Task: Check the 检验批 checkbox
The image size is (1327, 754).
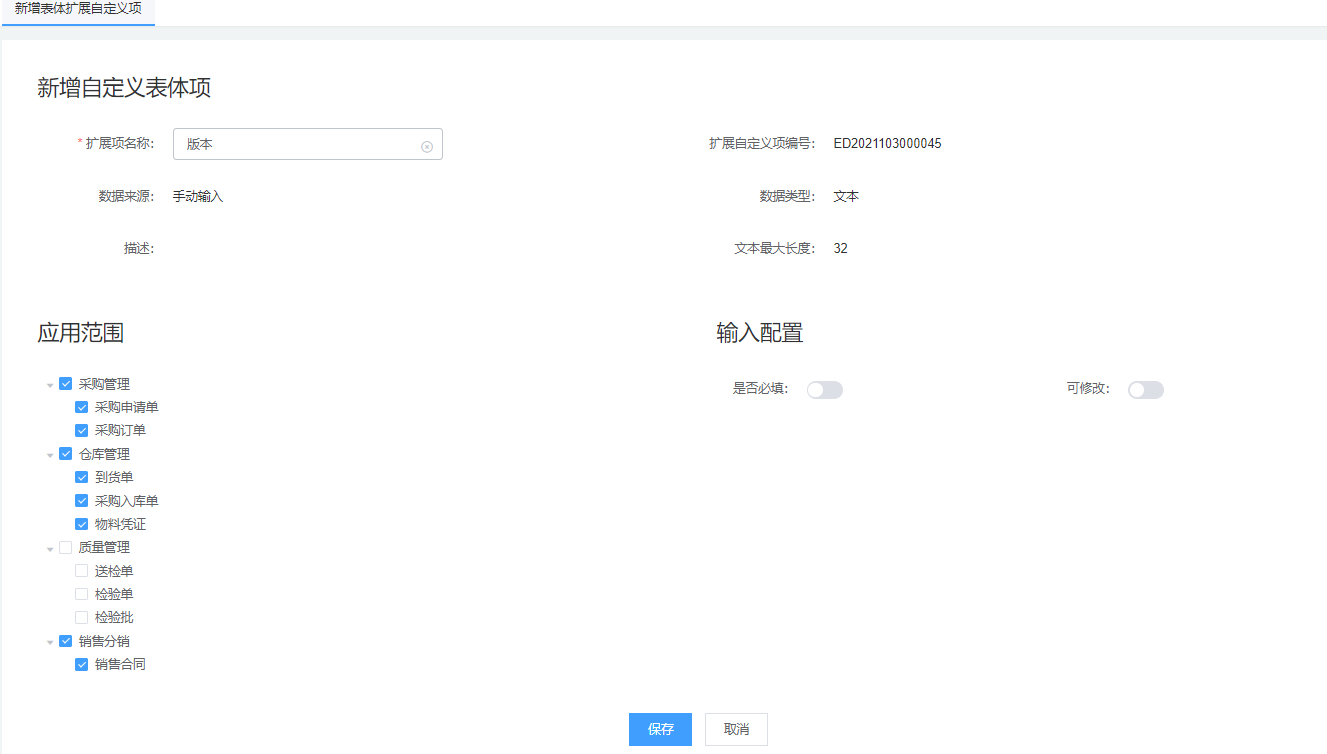Action: (82, 618)
